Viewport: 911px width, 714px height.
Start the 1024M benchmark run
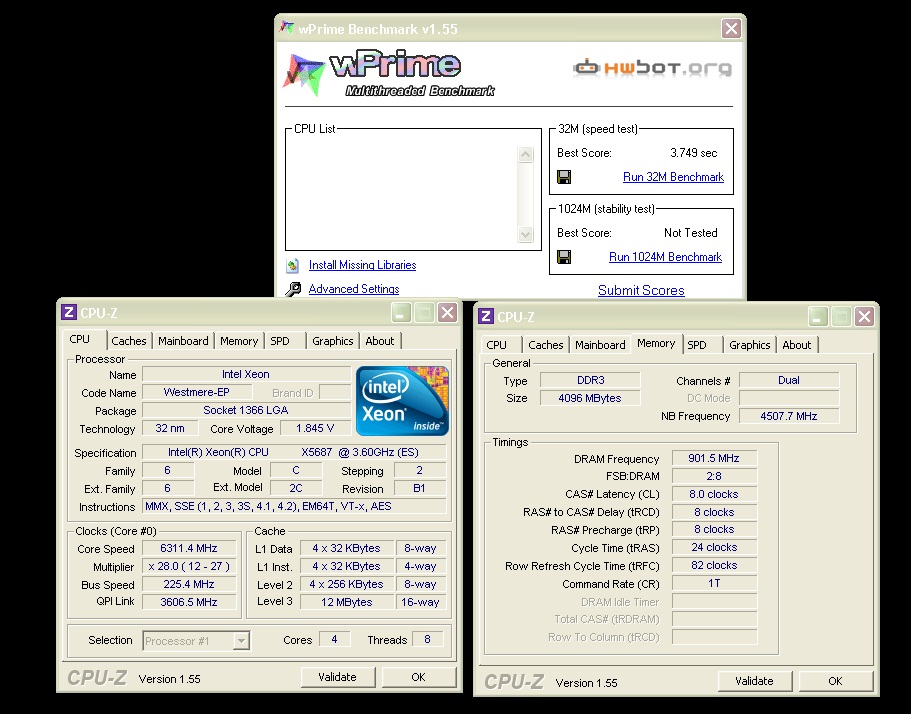[665, 257]
